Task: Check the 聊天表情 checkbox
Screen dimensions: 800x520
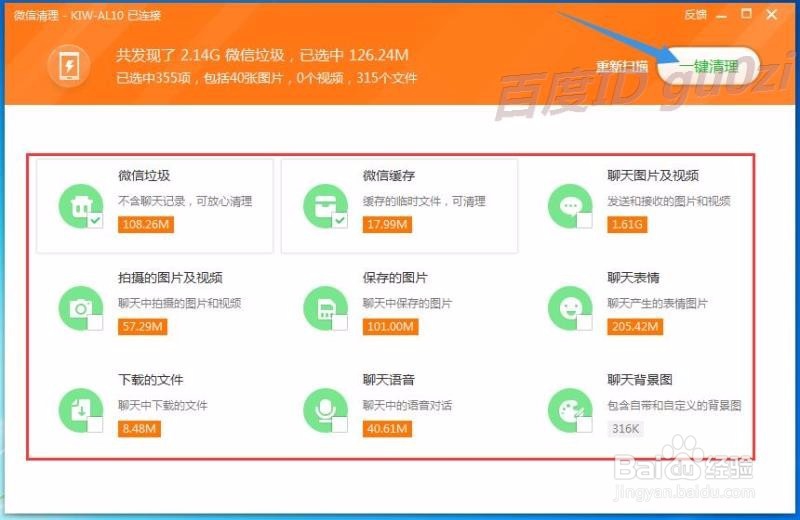Action: 584,323
